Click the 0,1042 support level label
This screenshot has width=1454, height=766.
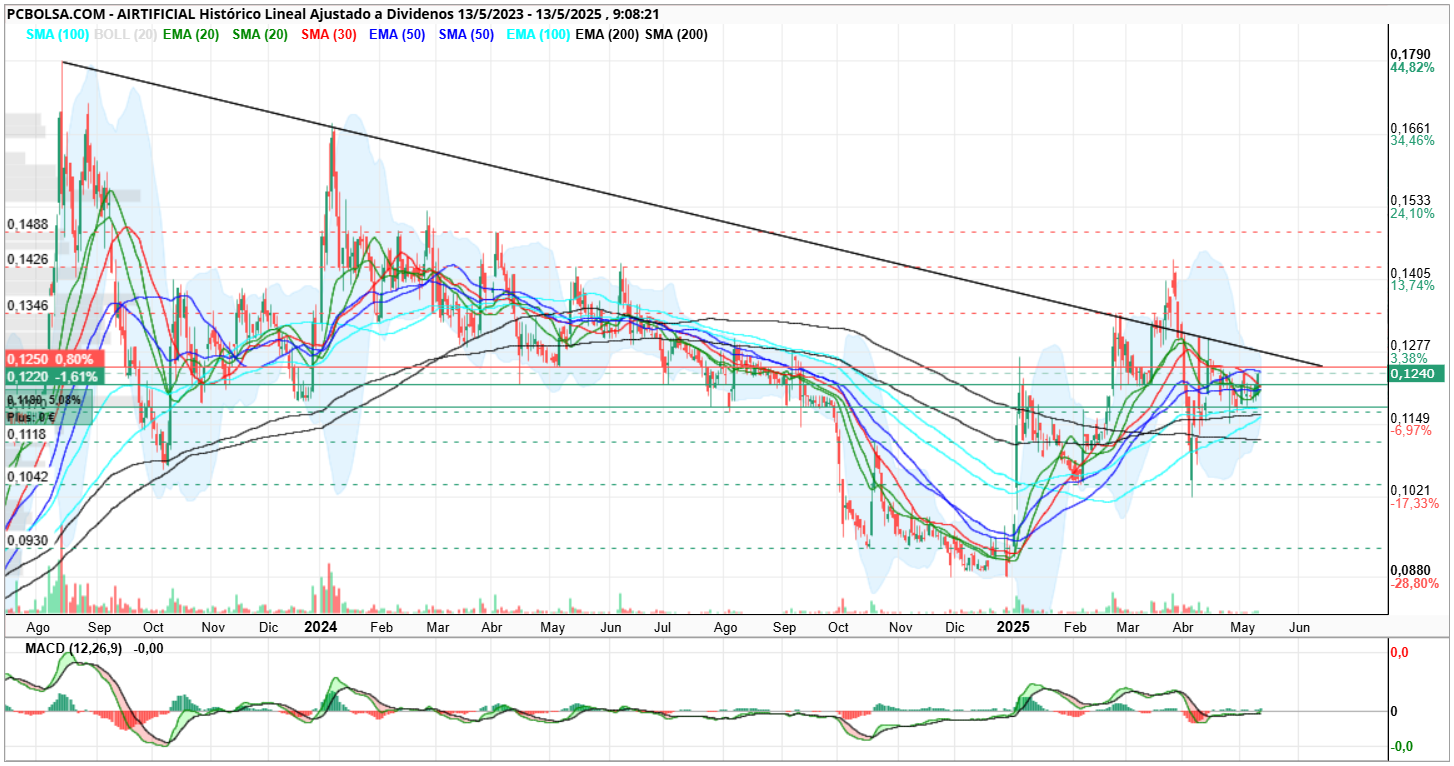click(x=27, y=477)
